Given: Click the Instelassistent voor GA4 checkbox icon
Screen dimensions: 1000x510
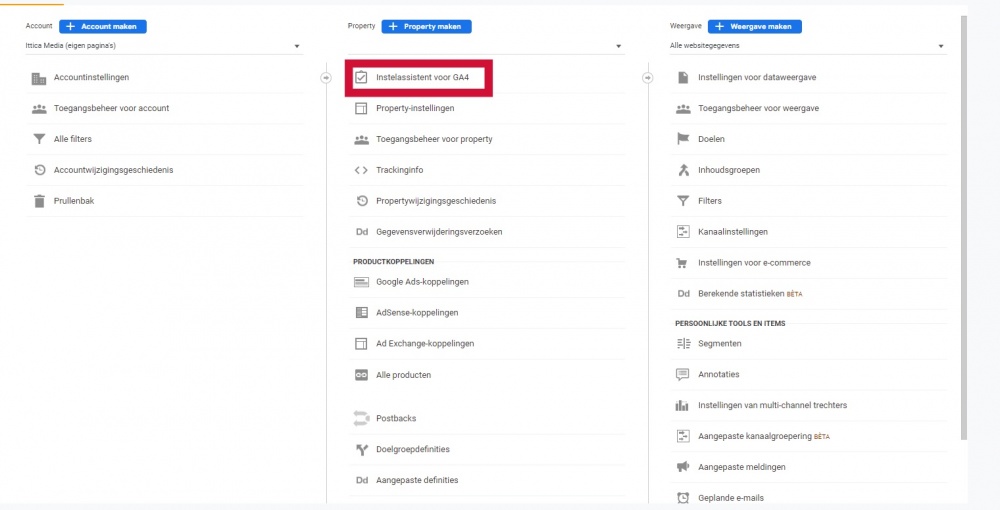Looking at the screenshot, I should 361,78.
